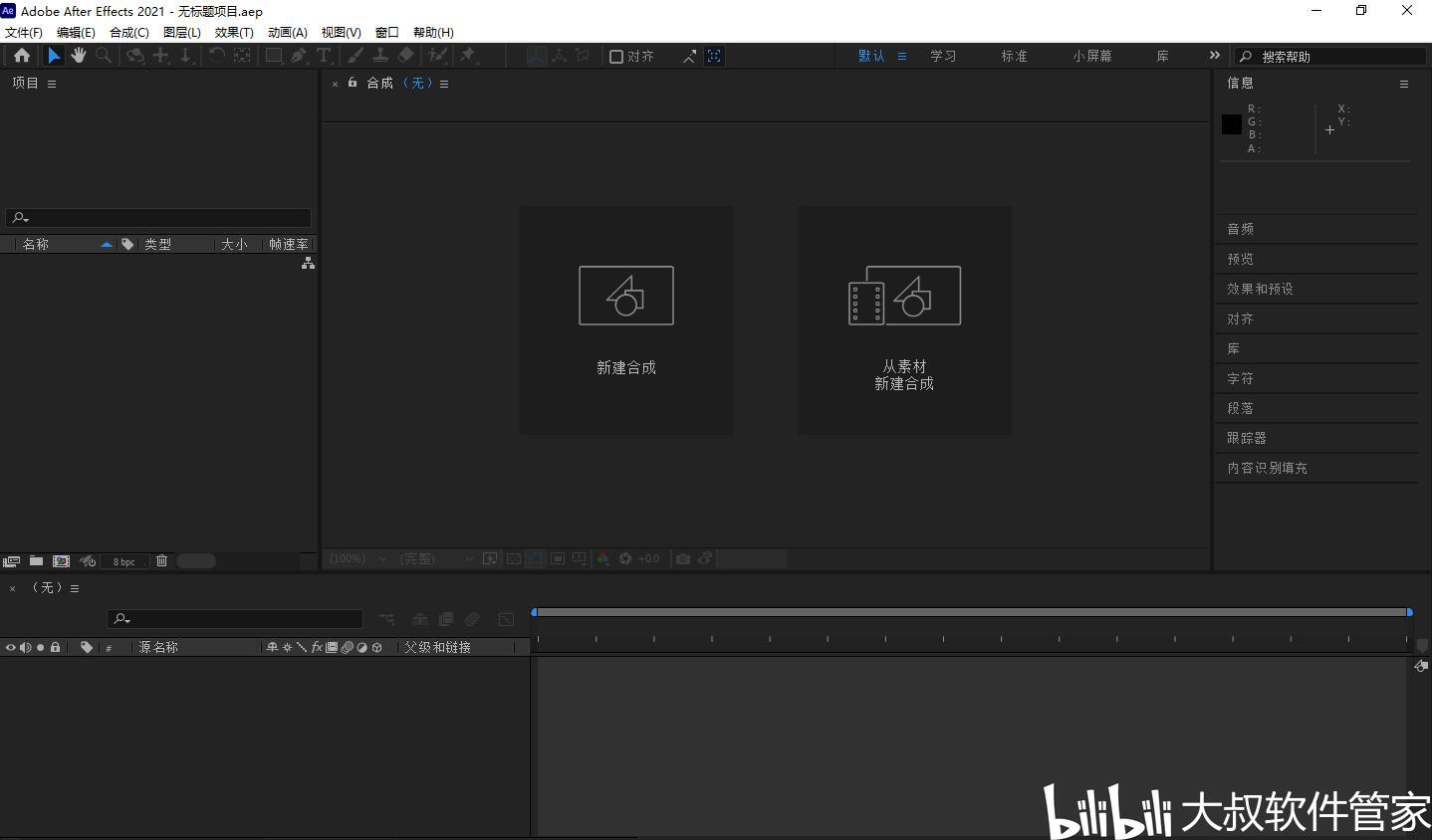Take a snapshot with camera icon
This screenshot has height=840, width=1432.
click(x=682, y=558)
